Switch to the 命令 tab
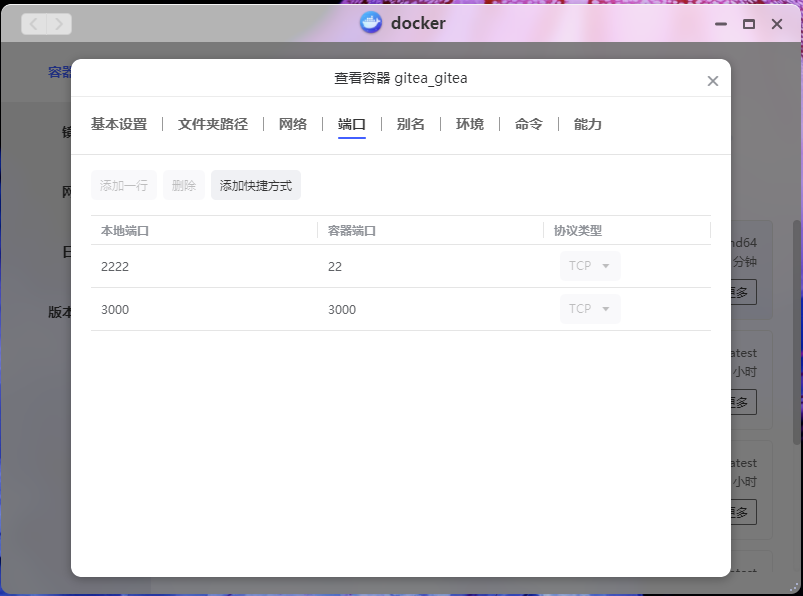 (x=529, y=124)
